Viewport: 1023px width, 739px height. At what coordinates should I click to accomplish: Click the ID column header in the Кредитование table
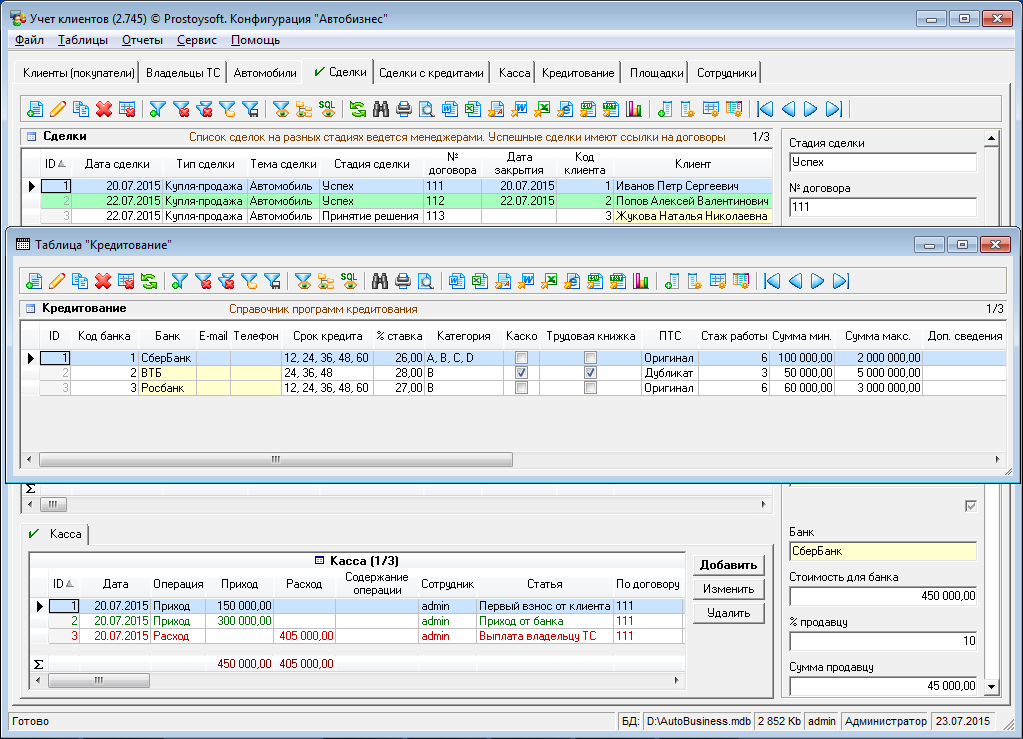(x=54, y=337)
